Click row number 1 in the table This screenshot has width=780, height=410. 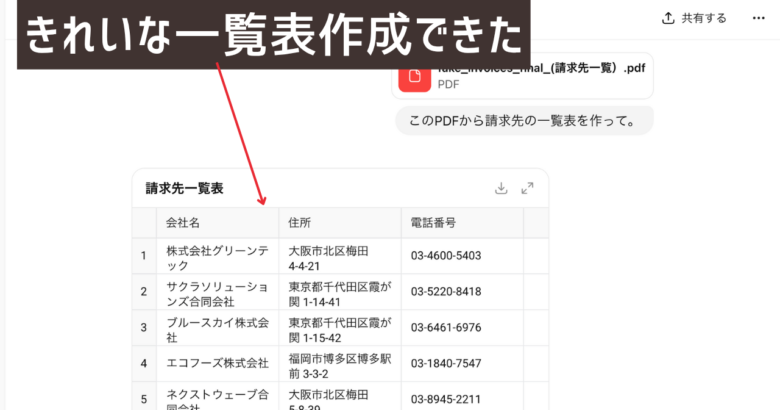[x=144, y=256]
